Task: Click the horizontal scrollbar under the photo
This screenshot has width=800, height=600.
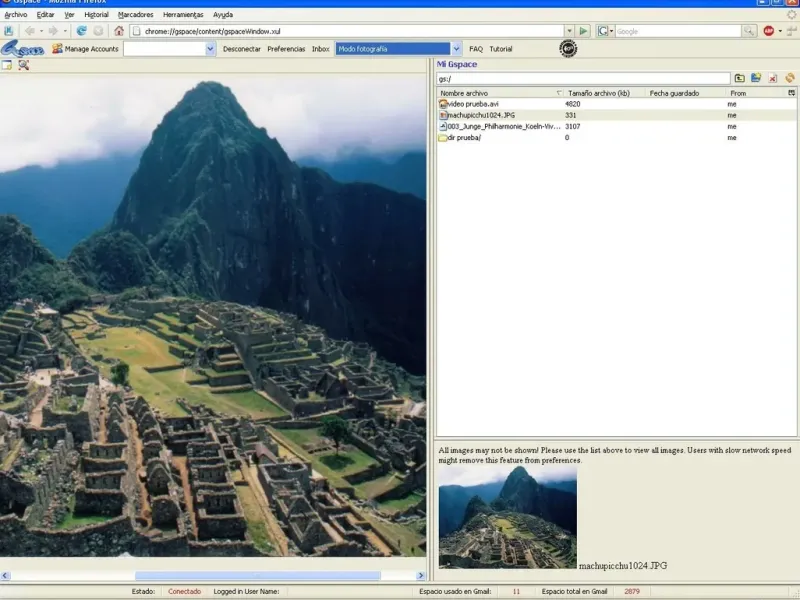Action: click(257, 576)
